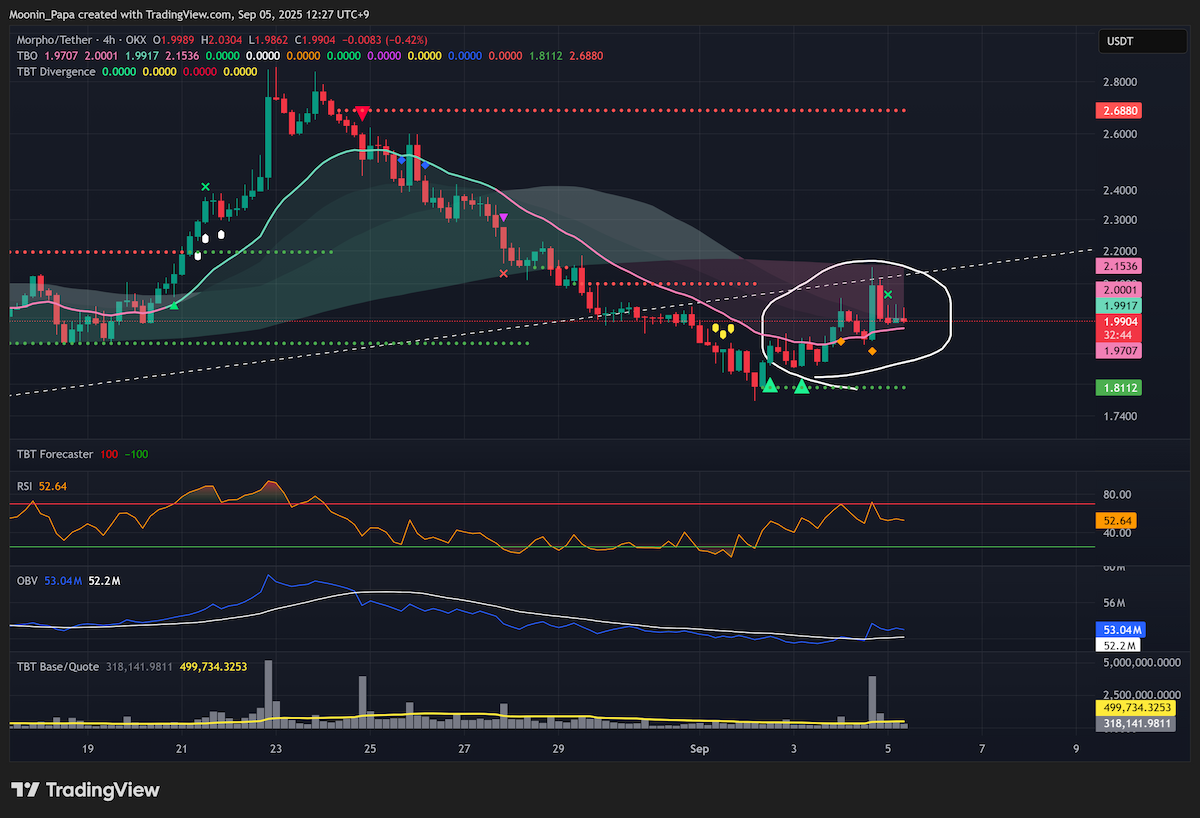Click the green X marker inside the white circle
This screenshot has width=1200, height=818.
pos(888,295)
